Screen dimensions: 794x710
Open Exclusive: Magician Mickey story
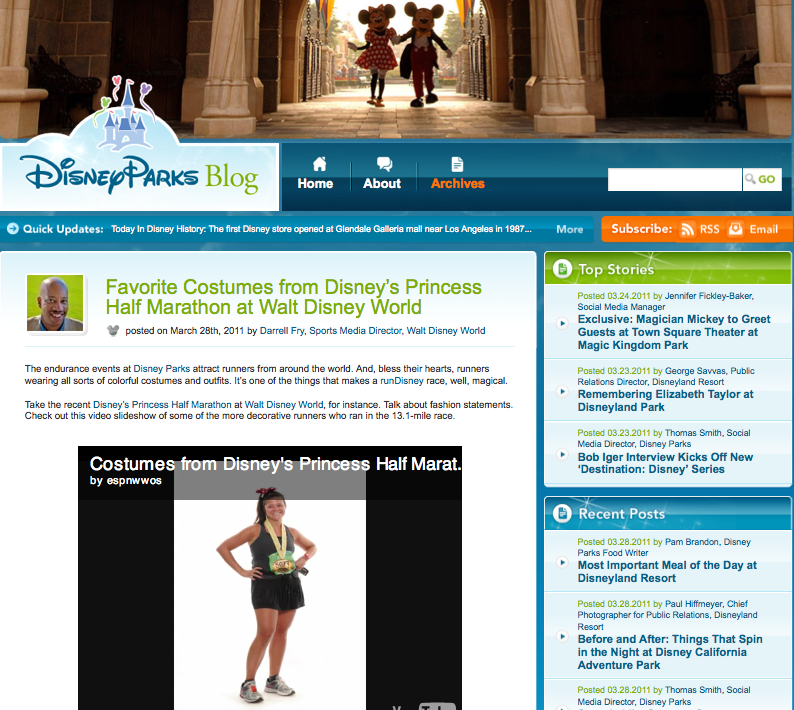coord(674,332)
